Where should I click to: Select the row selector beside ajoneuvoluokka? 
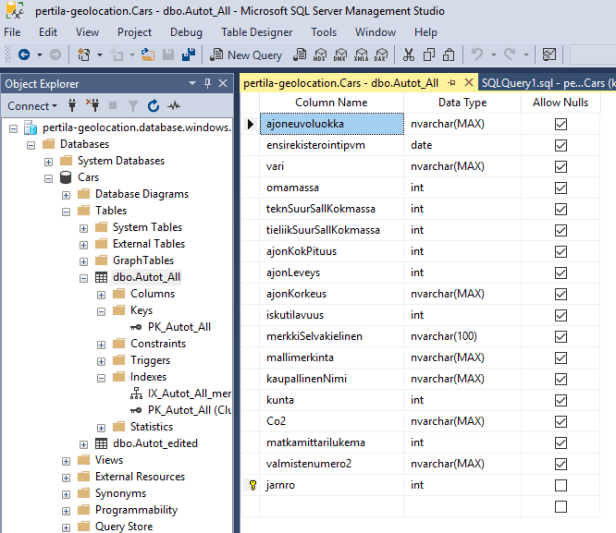click(250, 124)
